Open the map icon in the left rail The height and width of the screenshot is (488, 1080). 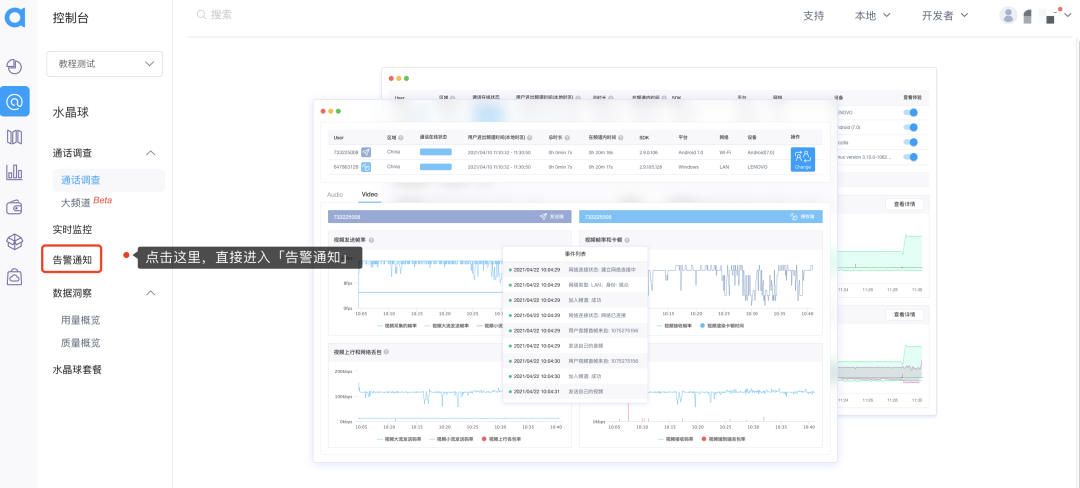14,137
